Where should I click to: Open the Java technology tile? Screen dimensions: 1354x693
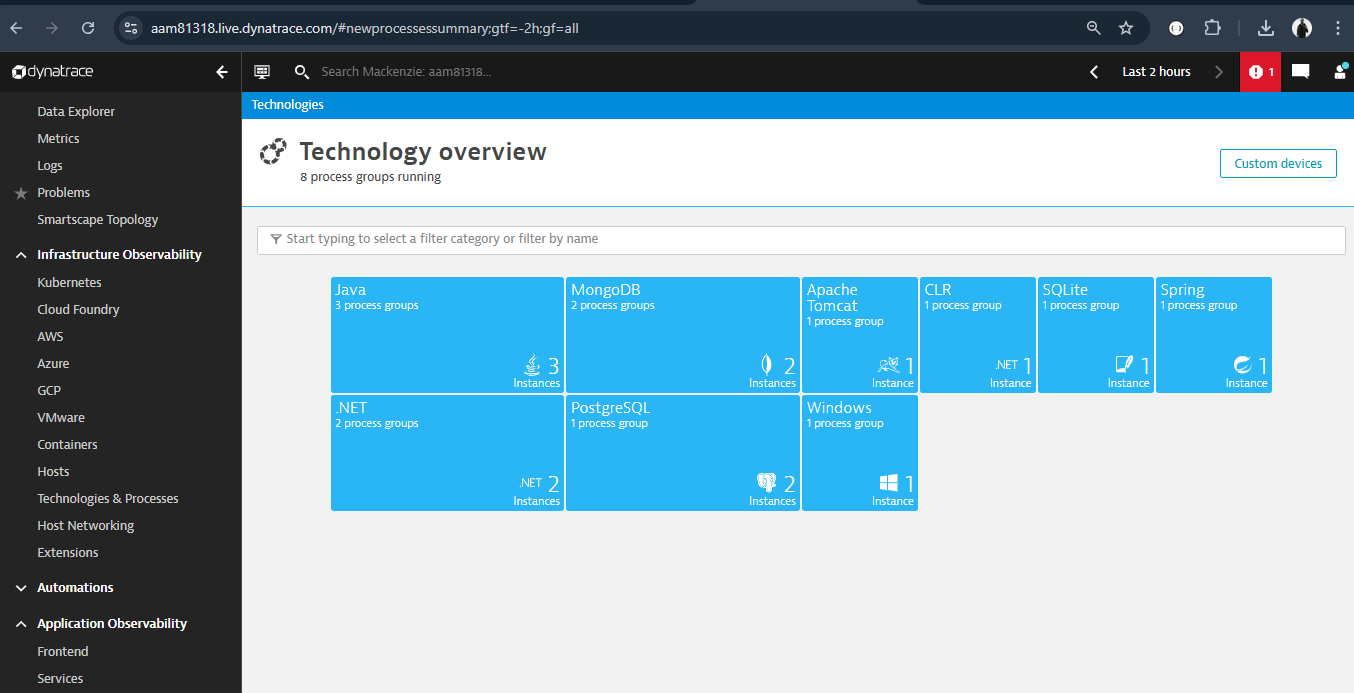point(447,335)
